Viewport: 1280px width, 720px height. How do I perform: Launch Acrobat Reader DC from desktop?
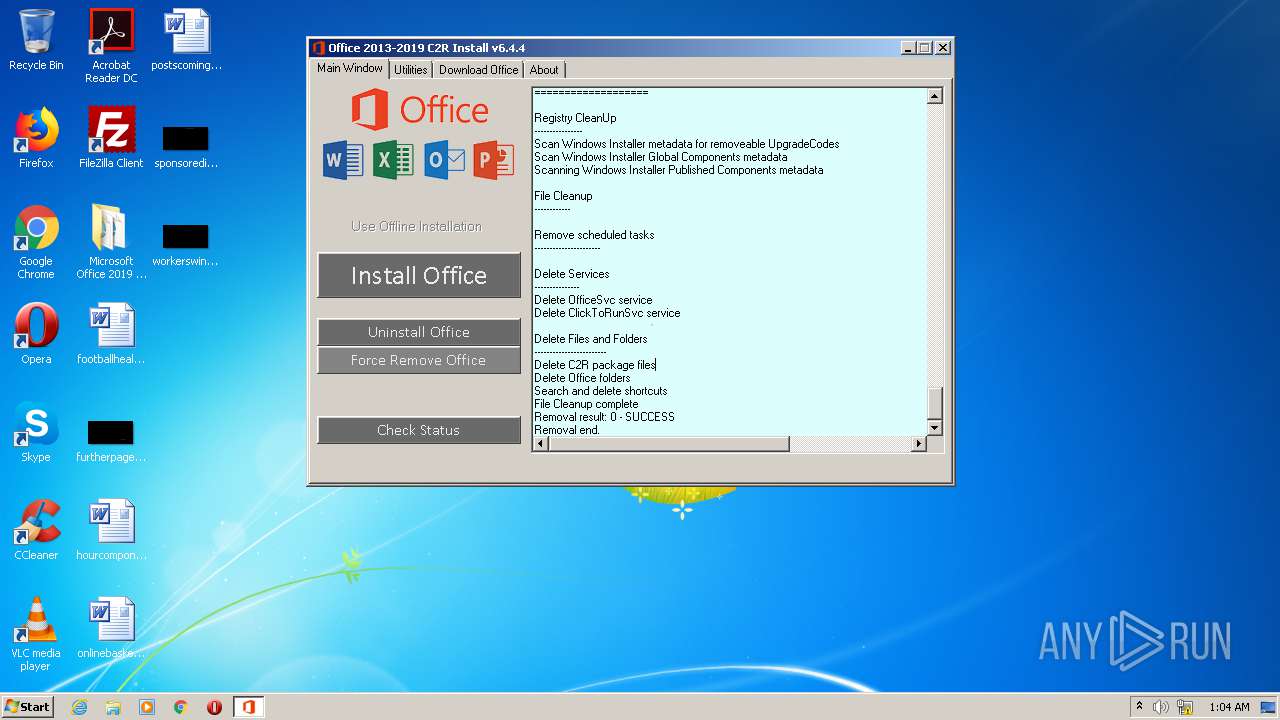(111, 46)
